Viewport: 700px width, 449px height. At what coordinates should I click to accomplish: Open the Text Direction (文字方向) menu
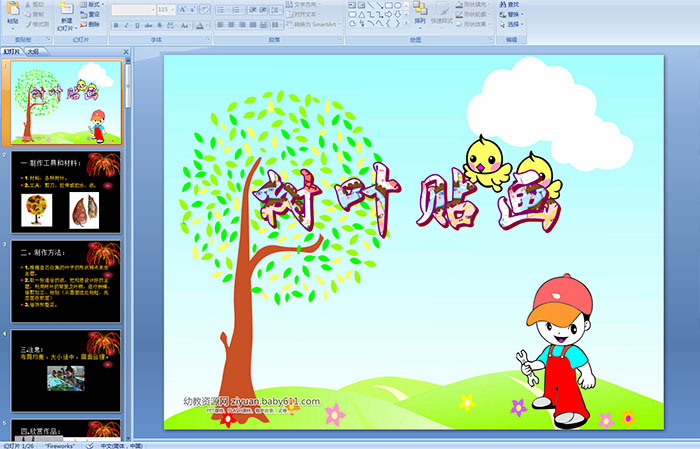304,4
